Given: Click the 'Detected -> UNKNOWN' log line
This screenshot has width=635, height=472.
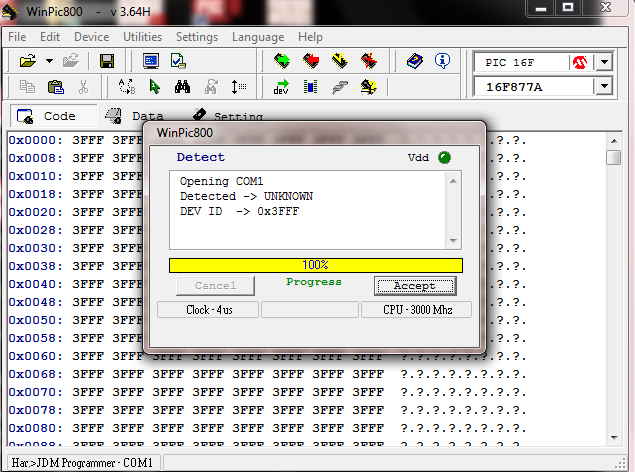Looking at the screenshot, I should tap(246, 196).
